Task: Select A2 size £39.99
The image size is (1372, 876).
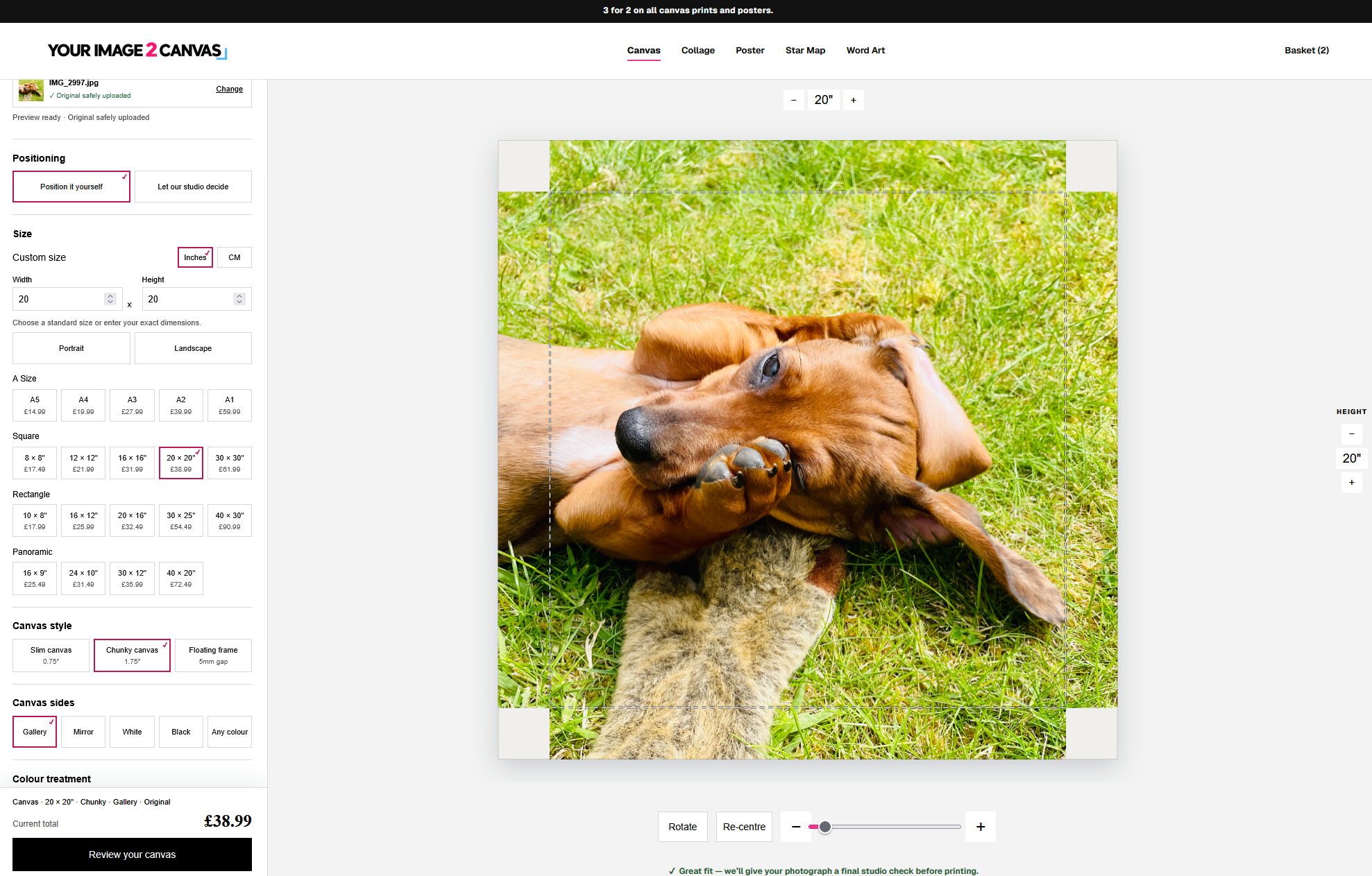Action: pos(181,405)
